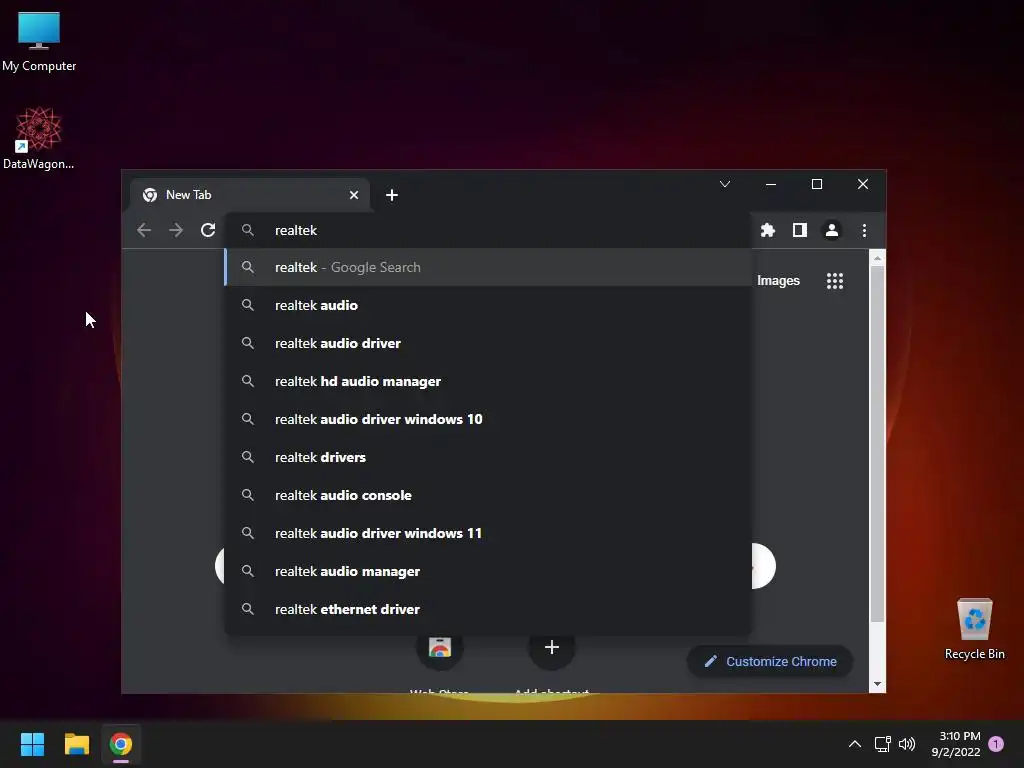Choose 'realtek audio manager' suggestion
This screenshot has height=768, width=1024.
(487, 571)
